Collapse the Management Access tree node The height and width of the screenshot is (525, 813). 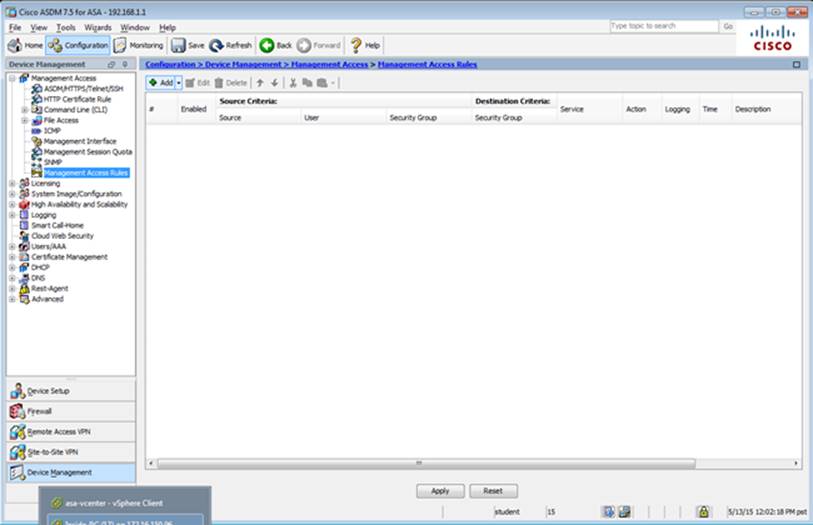[x=12, y=78]
